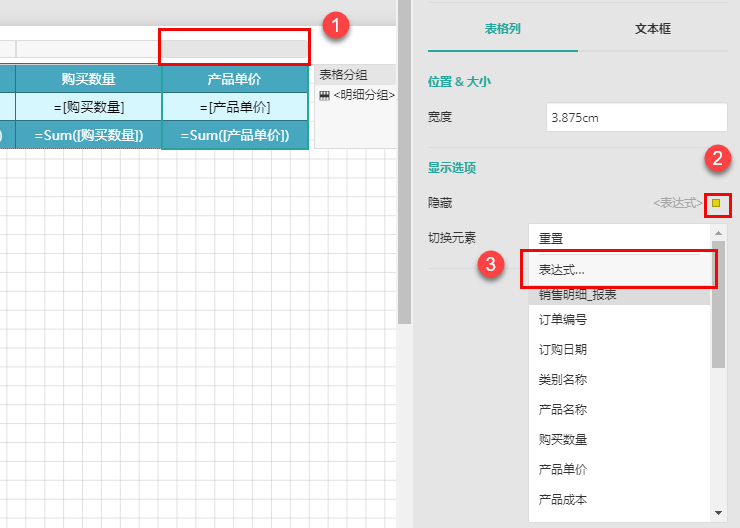Choose 产品成本 in the dropdown list
Screen dimensions: 740x528
(x=563, y=500)
